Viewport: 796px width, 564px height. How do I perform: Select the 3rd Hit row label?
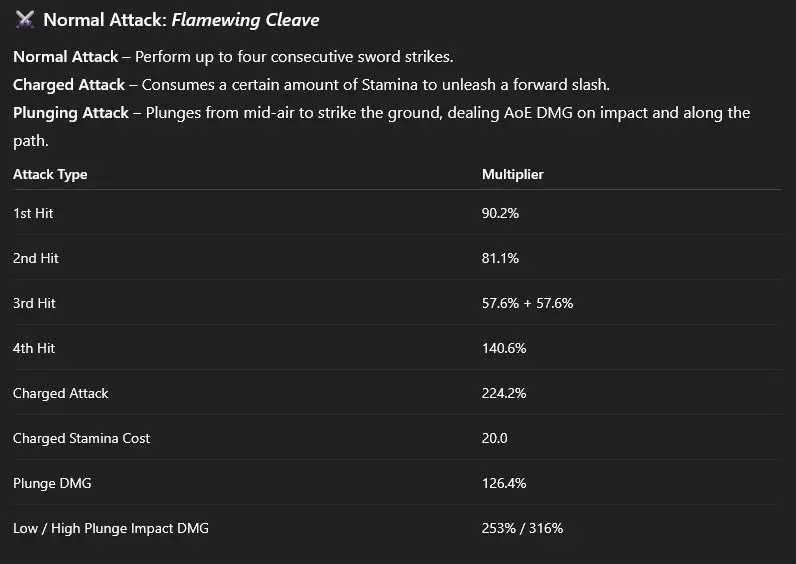(x=36, y=303)
